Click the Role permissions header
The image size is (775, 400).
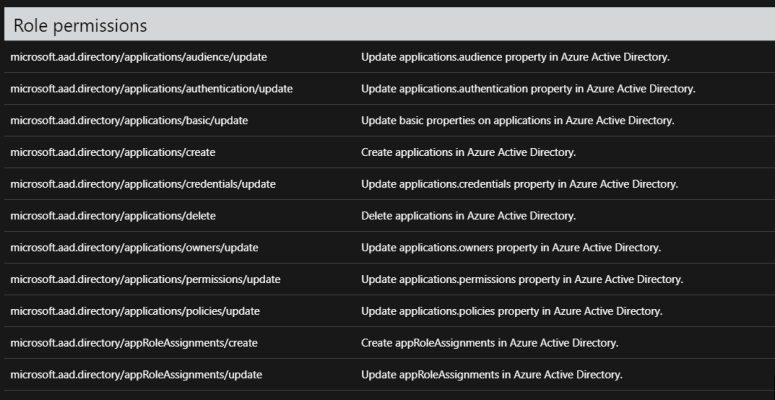coord(80,25)
